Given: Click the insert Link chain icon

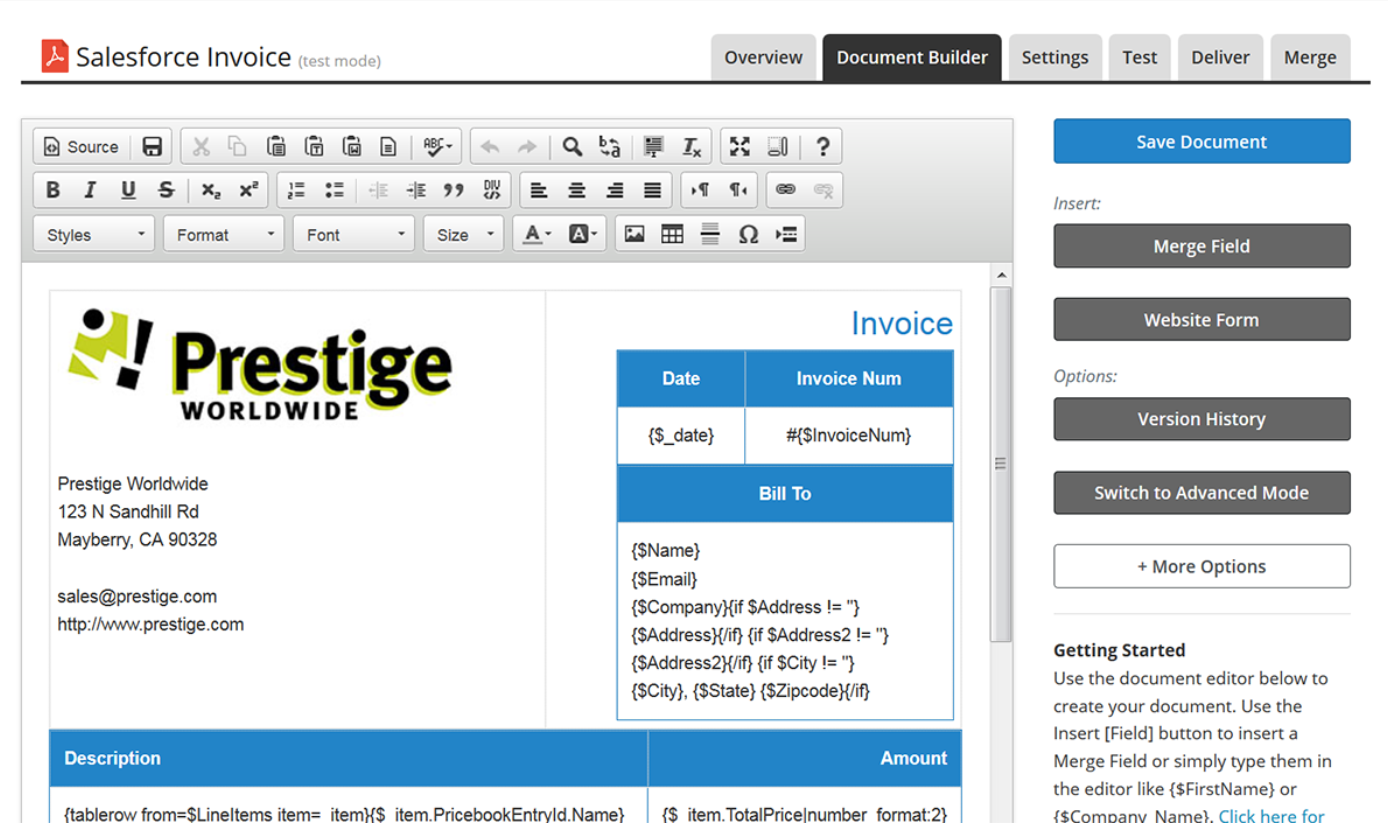Looking at the screenshot, I should (786, 190).
